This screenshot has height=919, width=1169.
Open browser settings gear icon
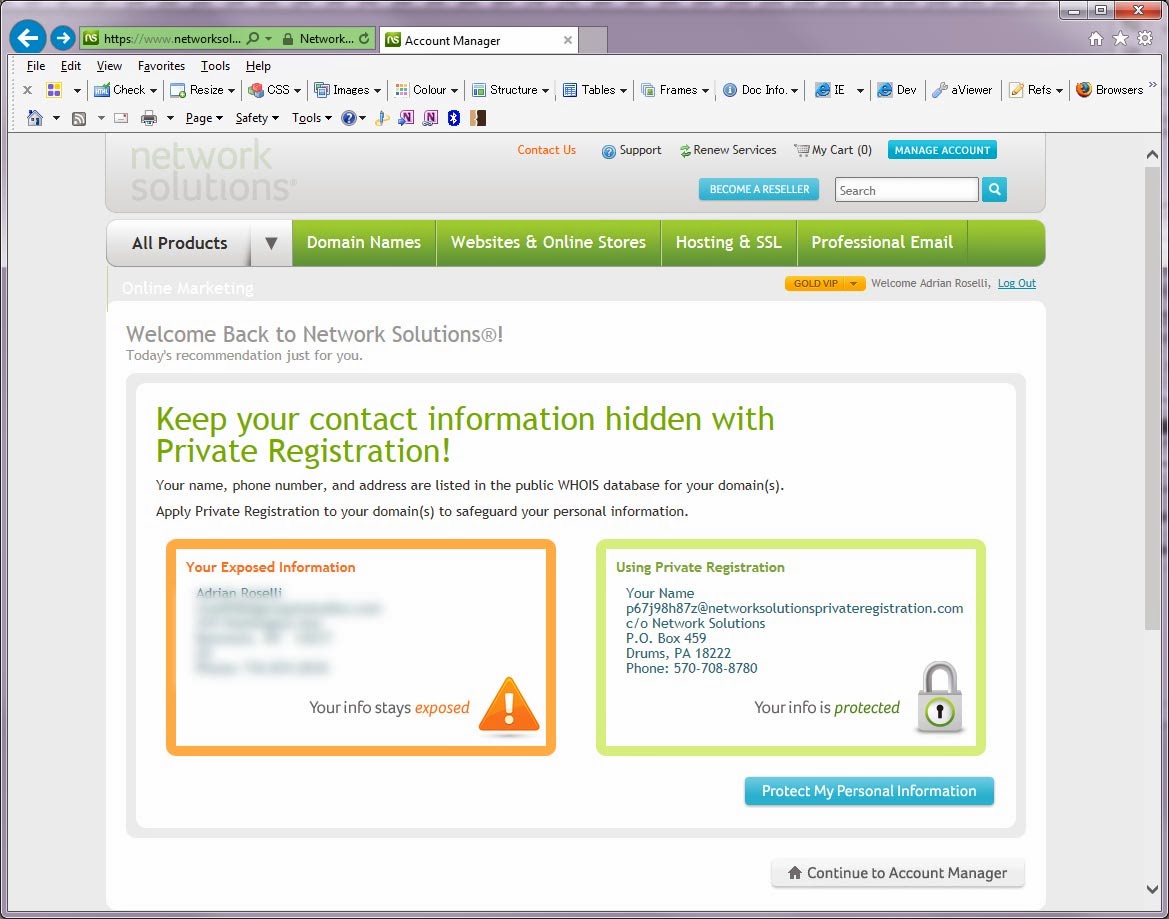(x=1145, y=39)
